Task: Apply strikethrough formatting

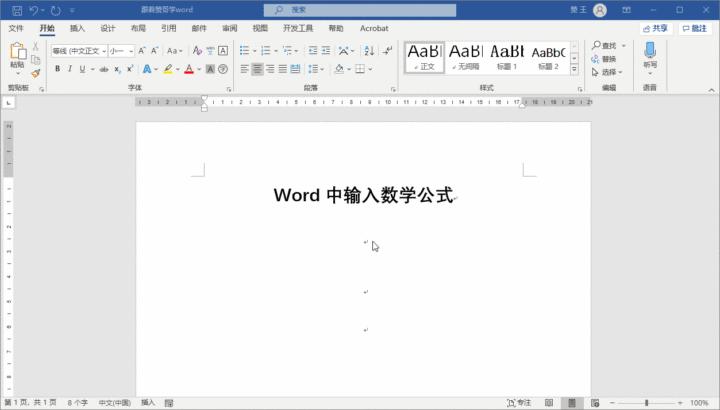Action: click(x=104, y=69)
